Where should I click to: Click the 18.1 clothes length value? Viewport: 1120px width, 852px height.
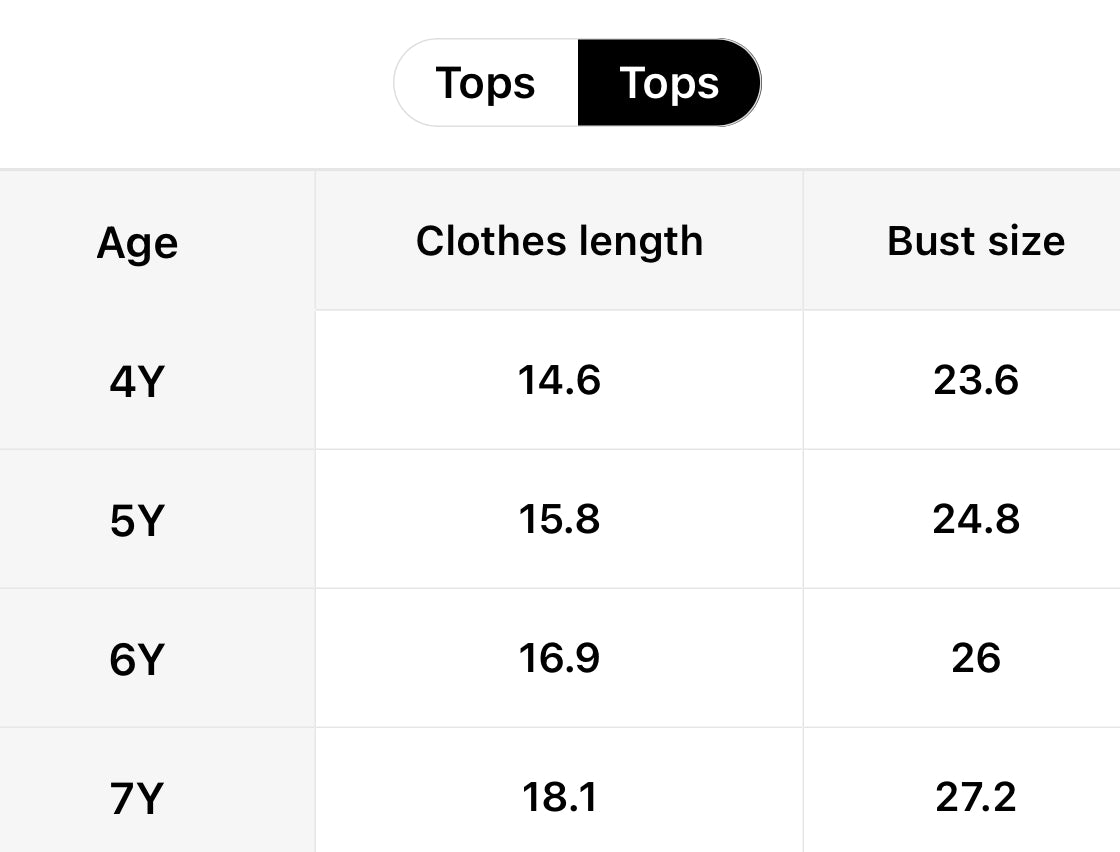point(559,797)
